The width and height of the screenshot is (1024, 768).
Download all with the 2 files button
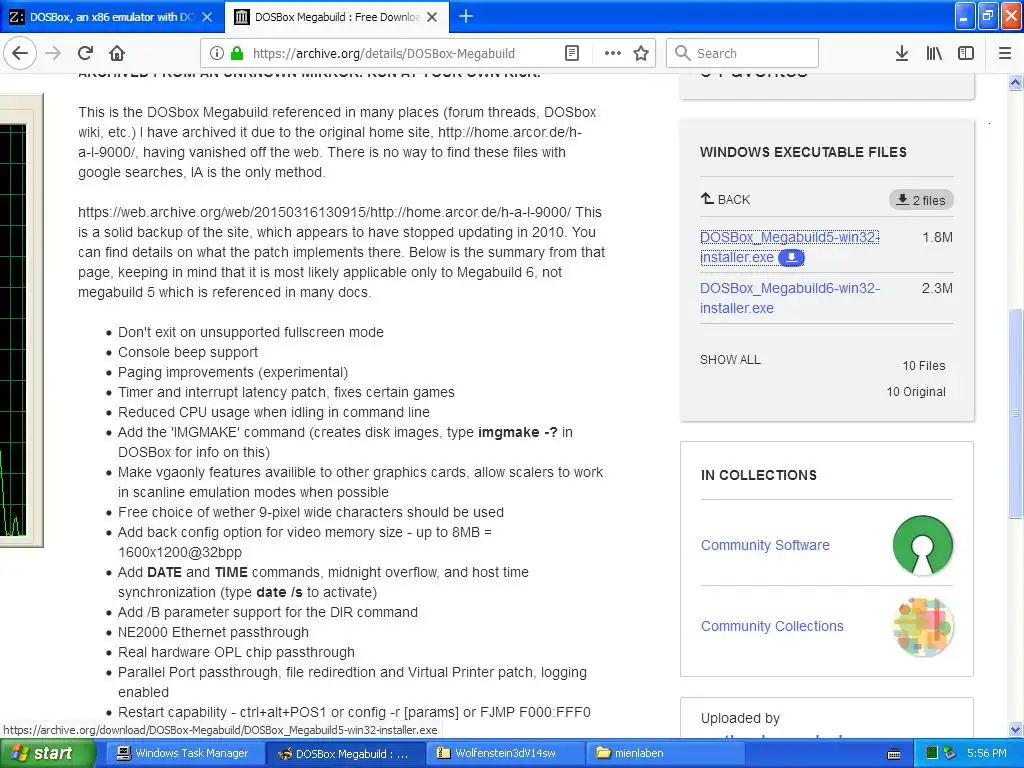click(x=921, y=200)
